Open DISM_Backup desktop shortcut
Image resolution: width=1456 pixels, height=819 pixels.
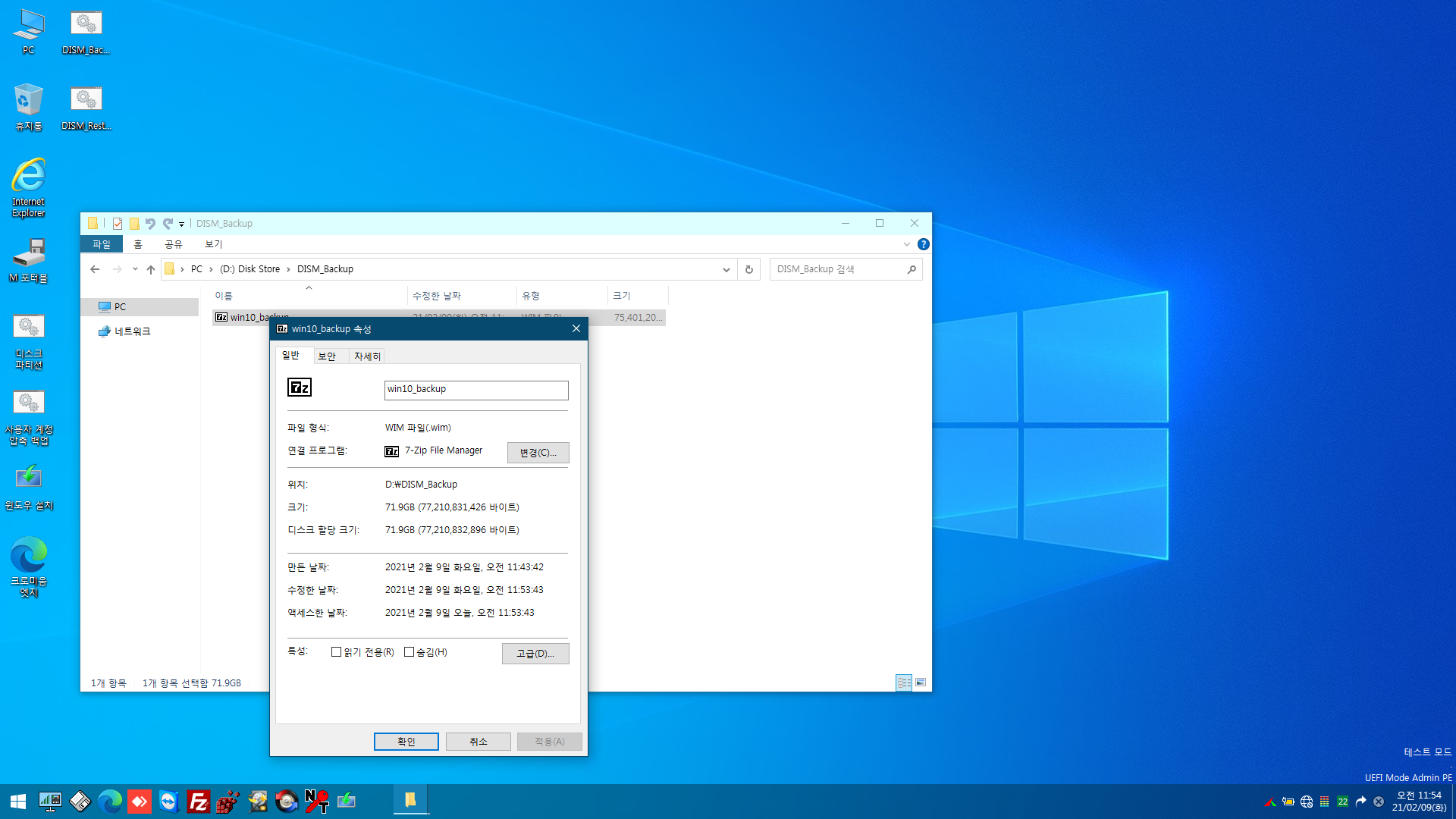point(86,30)
